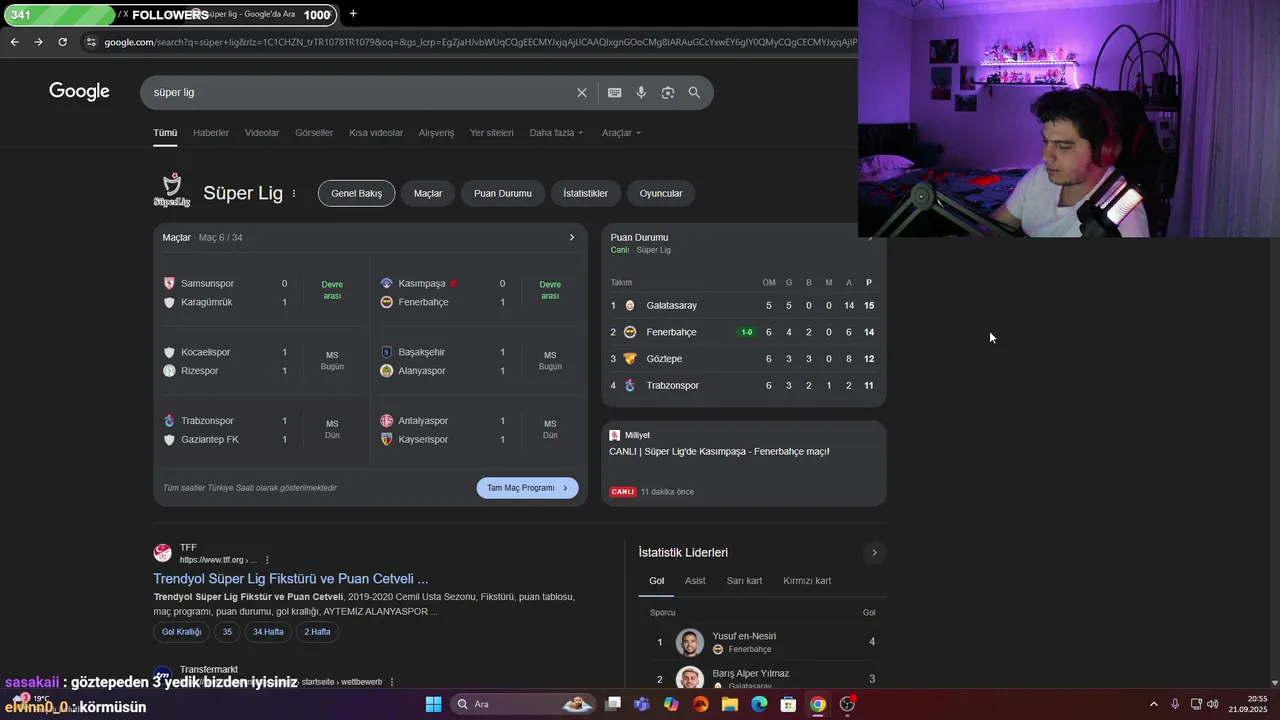Viewport: 1280px width, 720px height.
Task: Select the Puan Durumu chip
Action: point(503,193)
